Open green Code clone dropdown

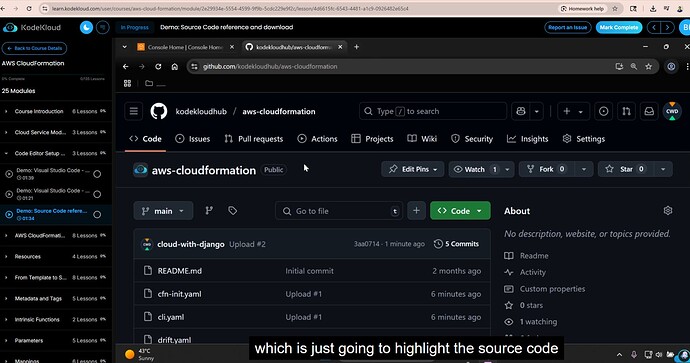pyautogui.click(x=460, y=211)
